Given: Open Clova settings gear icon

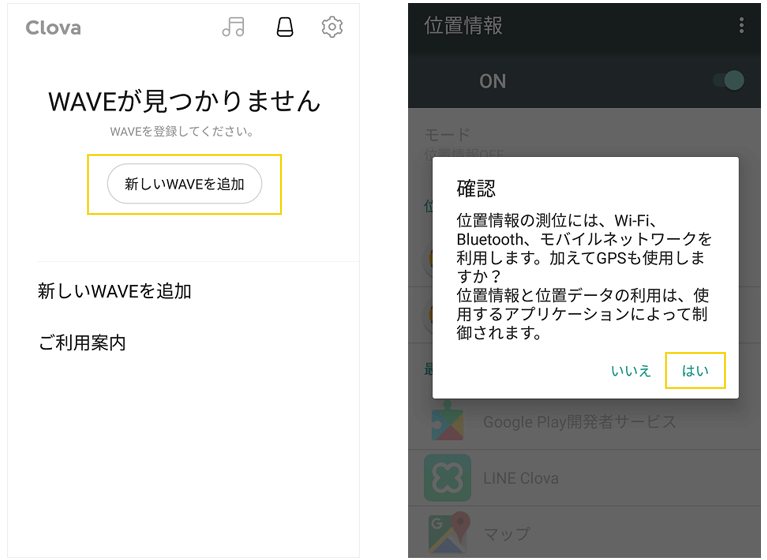Looking at the screenshot, I should [x=332, y=27].
